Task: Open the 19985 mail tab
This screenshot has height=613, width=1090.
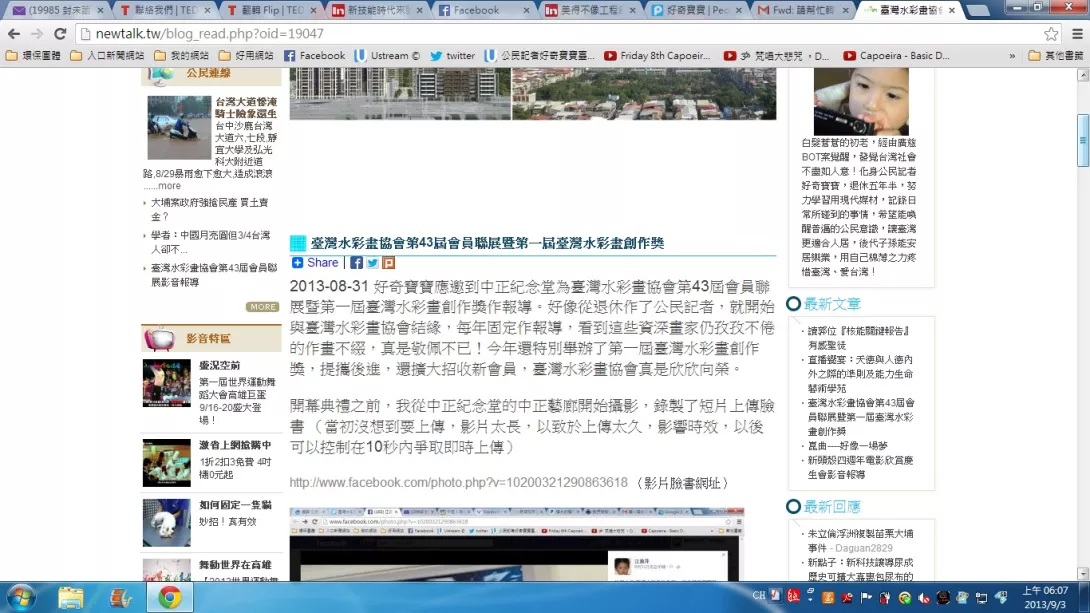Action: 58,10
